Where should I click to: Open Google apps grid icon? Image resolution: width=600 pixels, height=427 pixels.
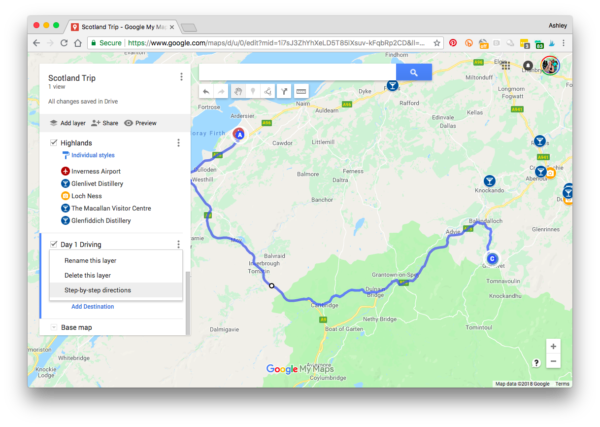point(506,65)
